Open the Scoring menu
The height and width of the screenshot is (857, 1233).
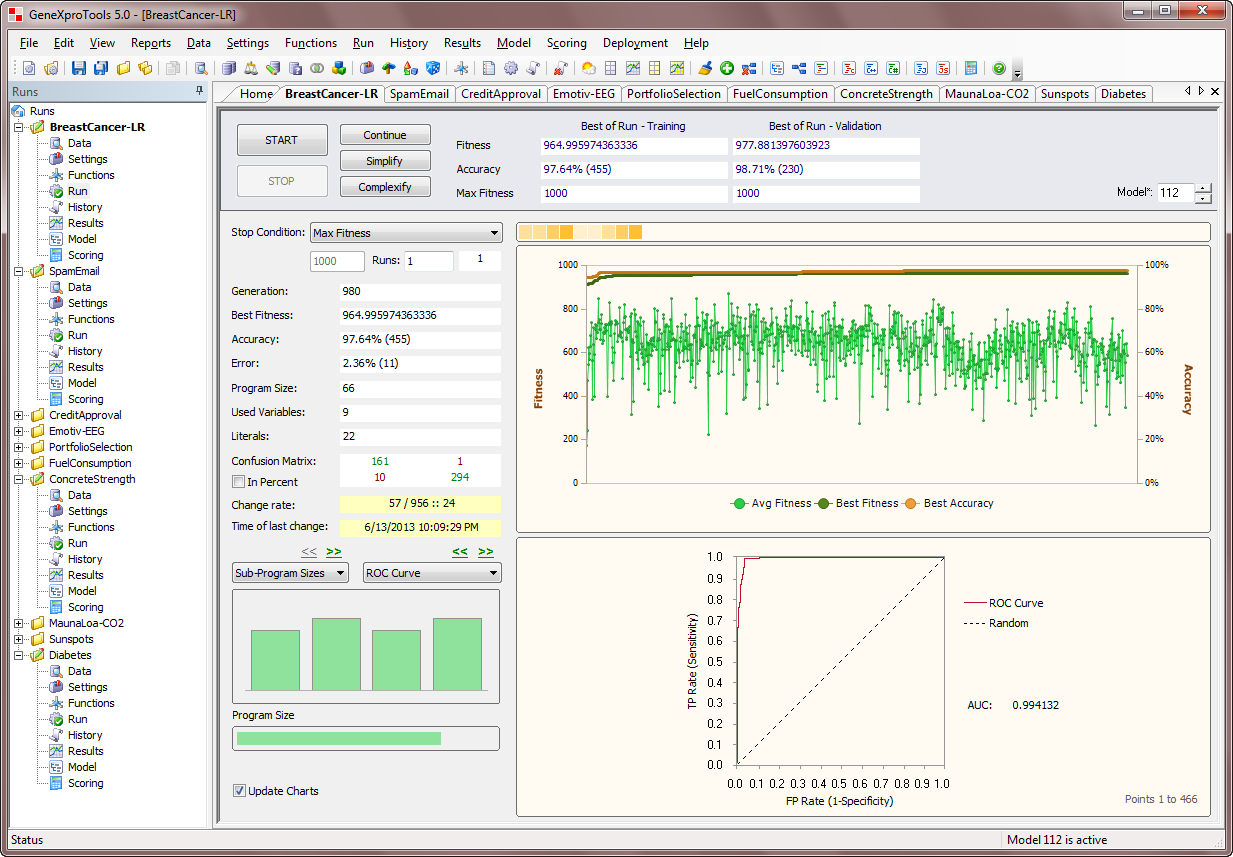pos(566,43)
